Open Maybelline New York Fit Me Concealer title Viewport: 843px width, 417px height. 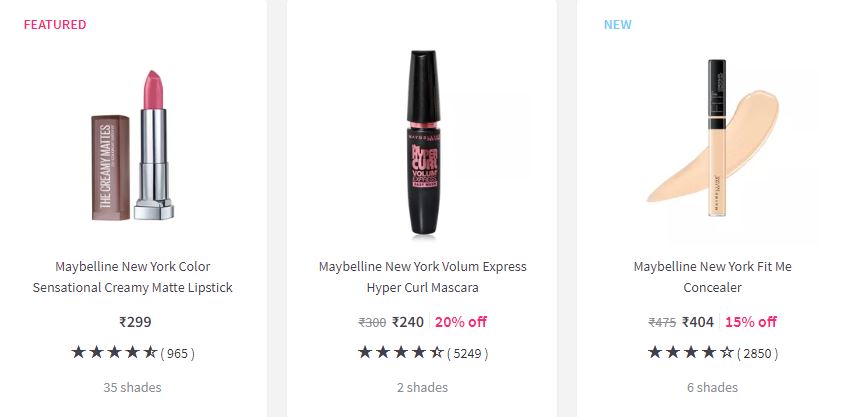pos(712,277)
